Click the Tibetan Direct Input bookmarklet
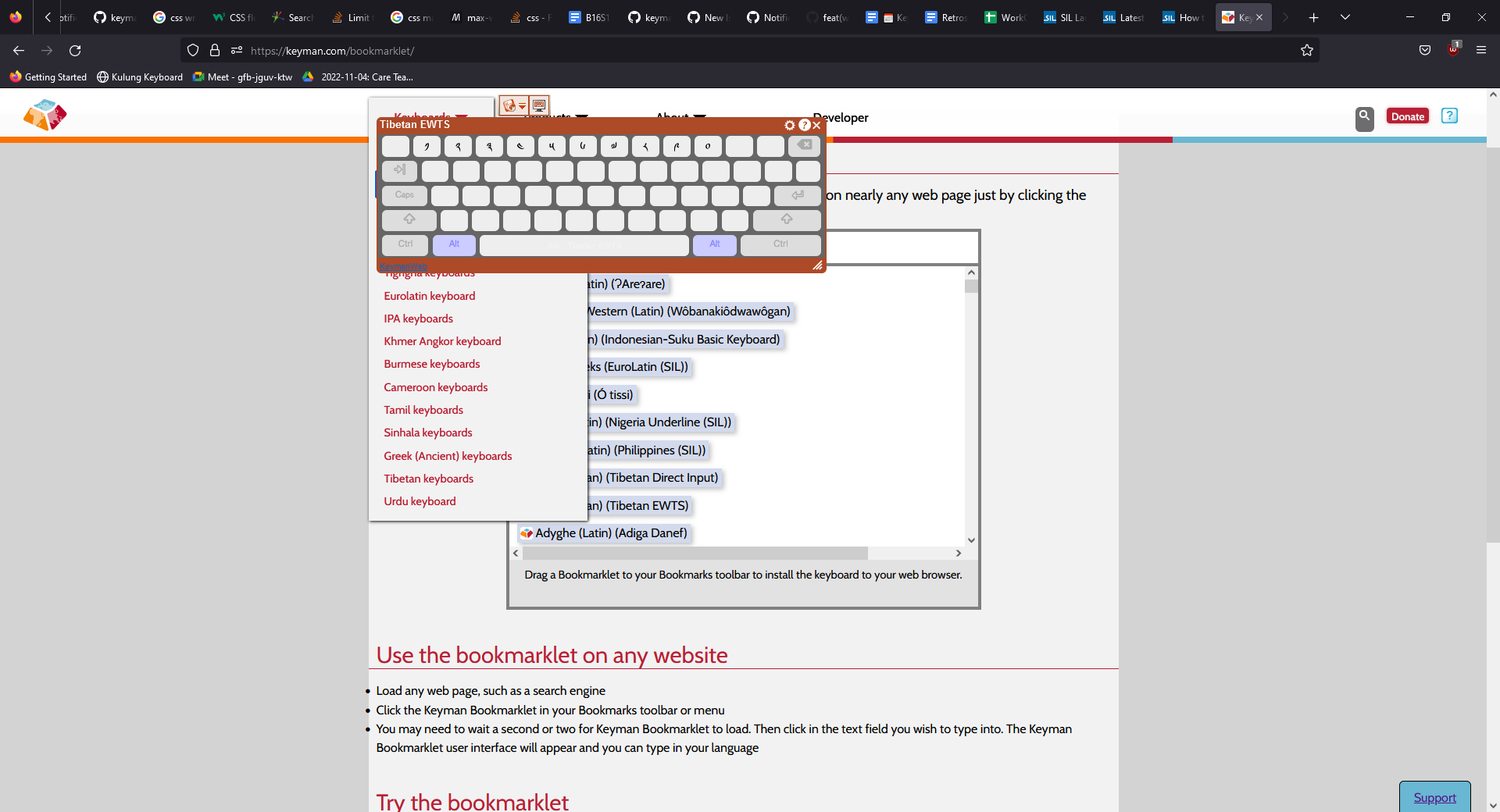The width and height of the screenshot is (1500, 812). click(x=654, y=478)
